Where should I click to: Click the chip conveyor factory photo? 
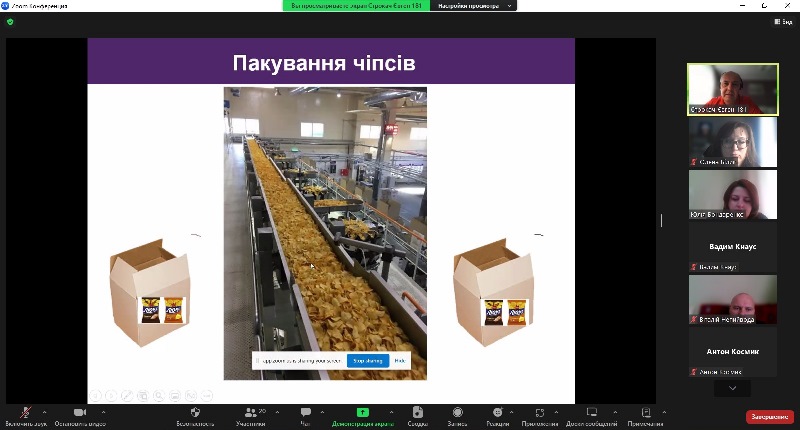pyautogui.click(x=325, y=233)
